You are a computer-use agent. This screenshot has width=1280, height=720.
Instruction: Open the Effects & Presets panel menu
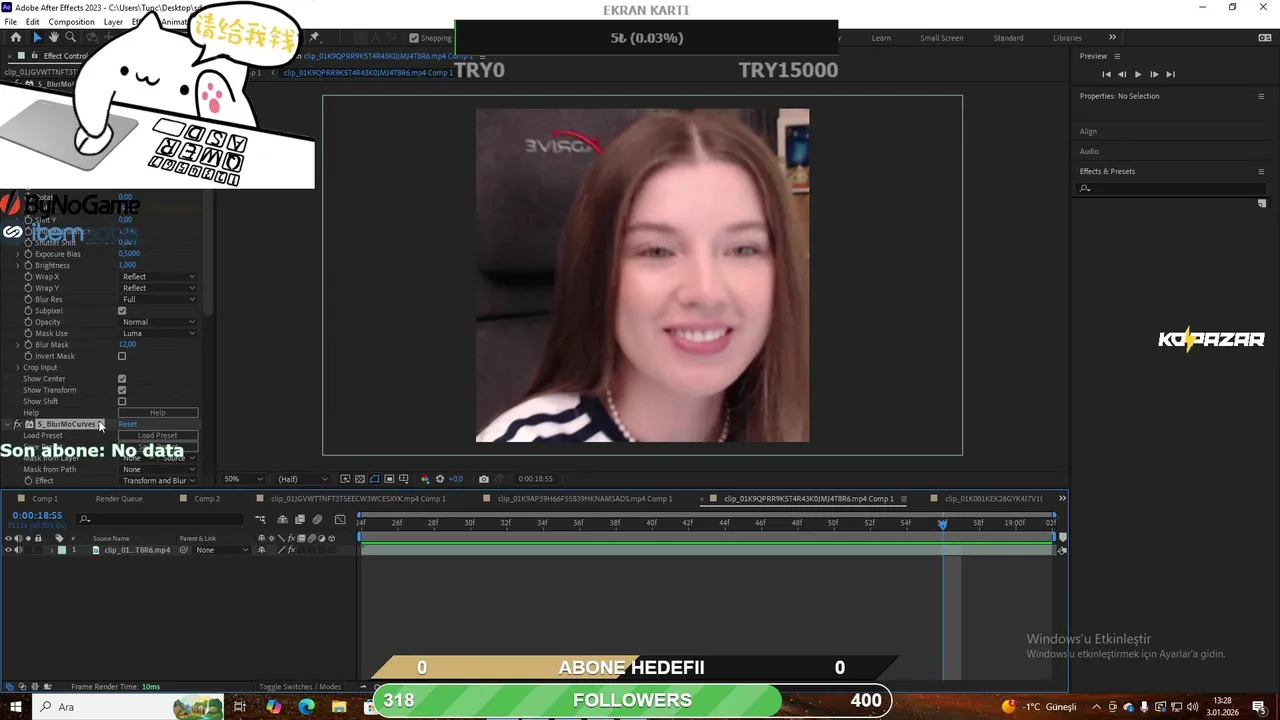[x=1261, y=171]
